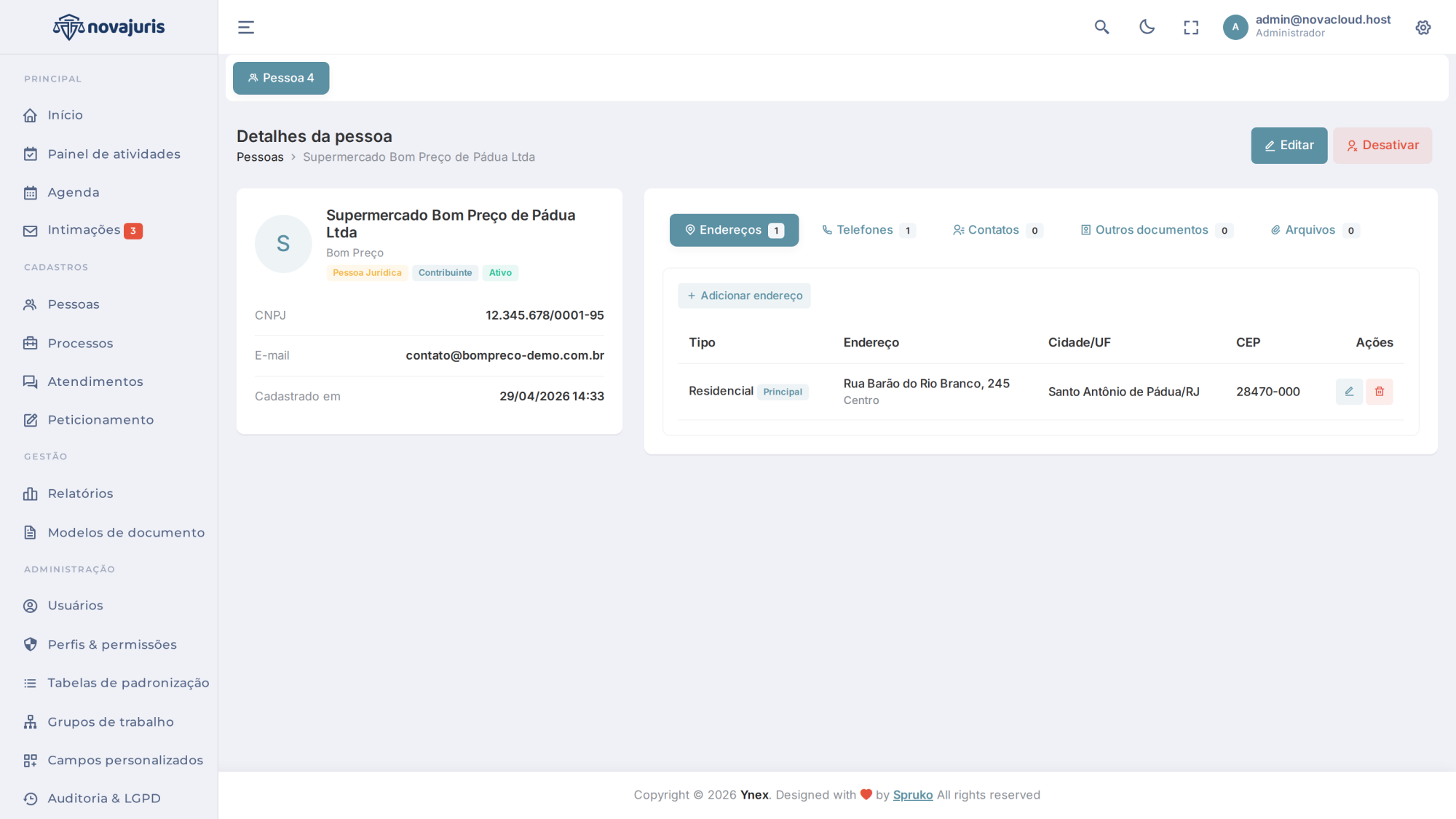The image size is (1456, 819).
Task: Open the settings gear icon
Action: 1423,28
